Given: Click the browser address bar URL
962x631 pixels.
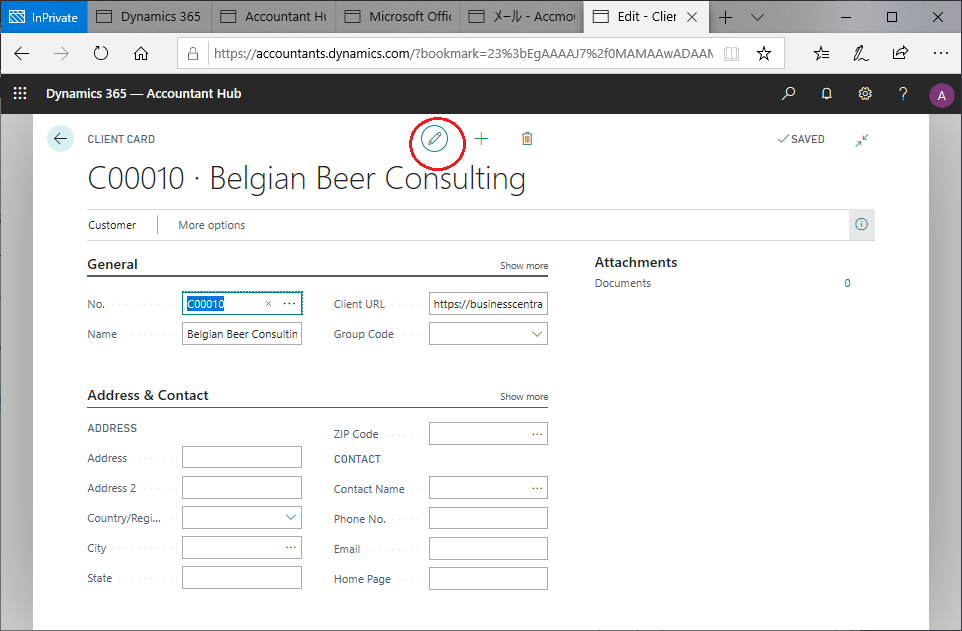Looking at the screenshot, I should 463,54.
